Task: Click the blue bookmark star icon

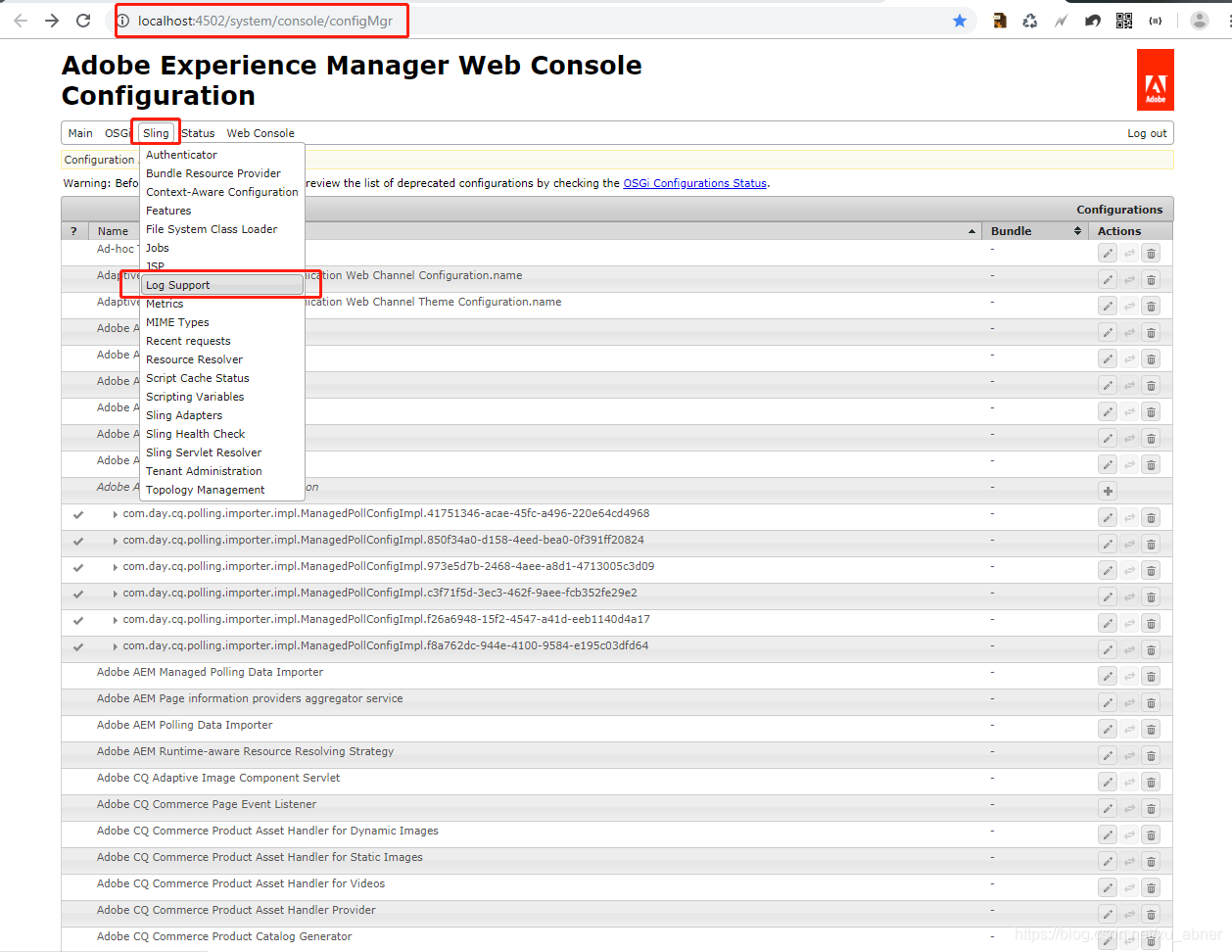Action: [960, 21]
